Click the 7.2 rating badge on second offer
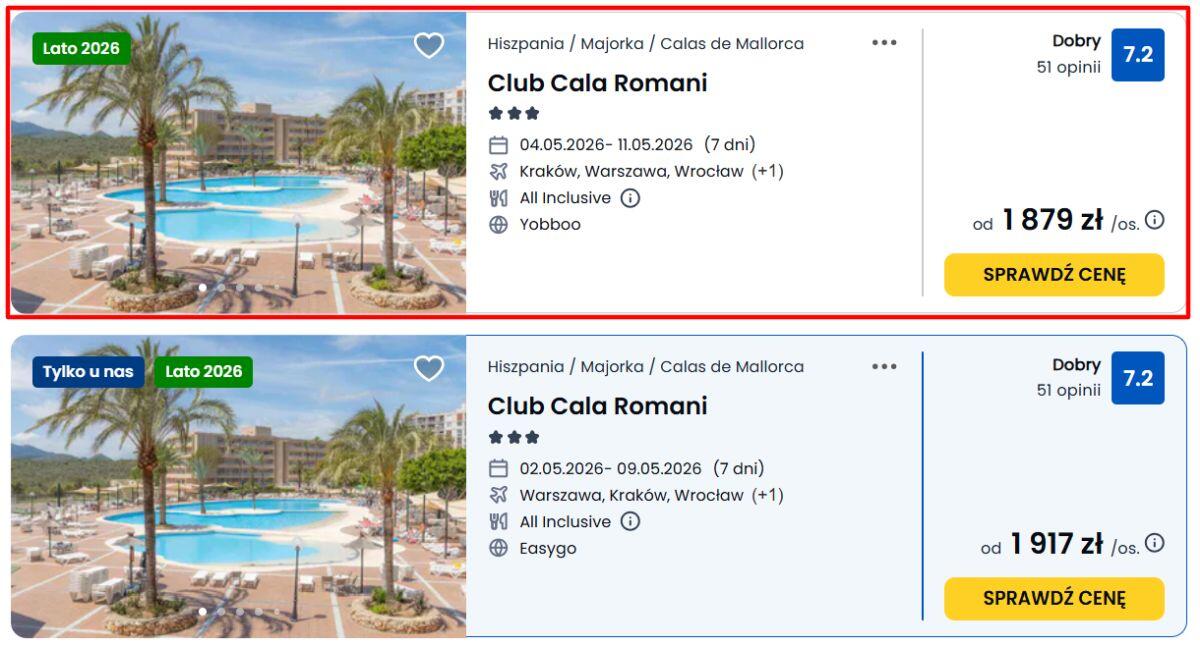 click(x=1138, y=378)
